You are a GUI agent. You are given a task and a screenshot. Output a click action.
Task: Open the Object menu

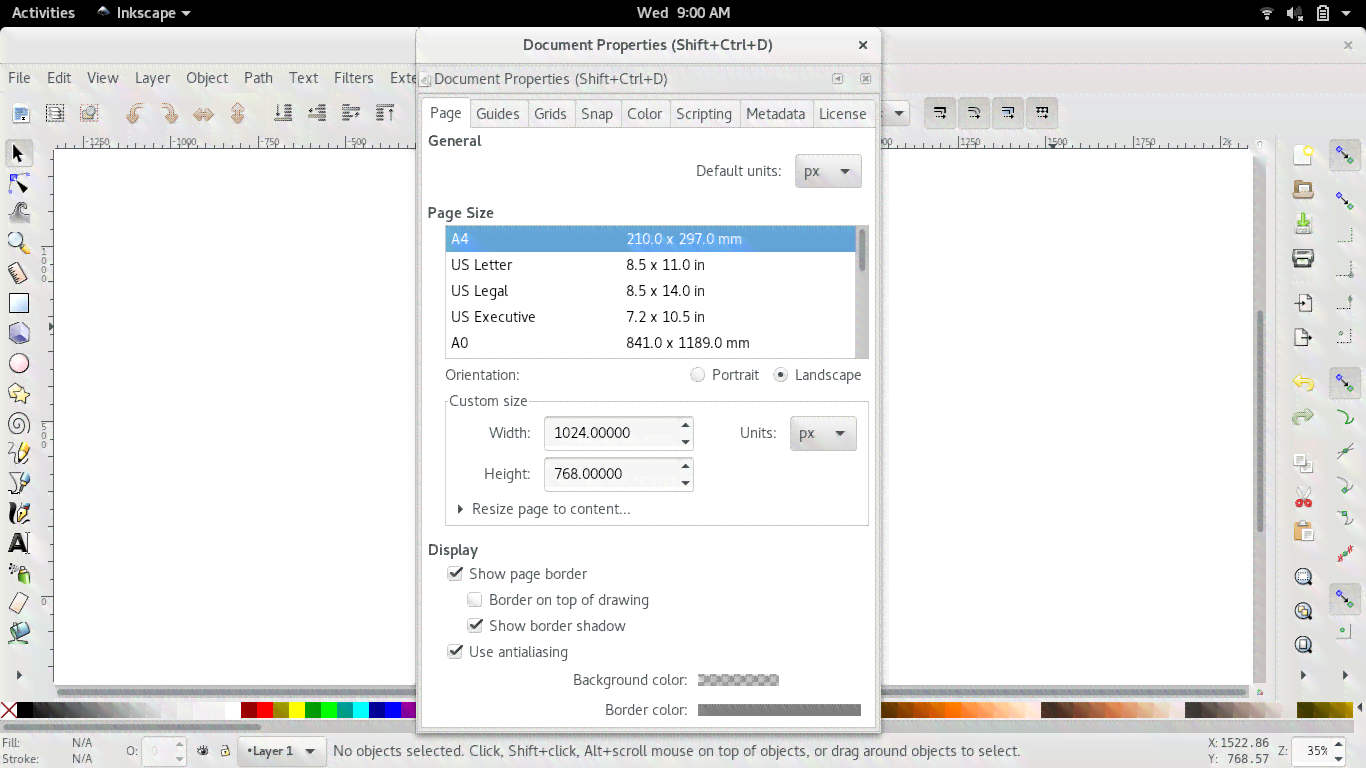point(207,78)
